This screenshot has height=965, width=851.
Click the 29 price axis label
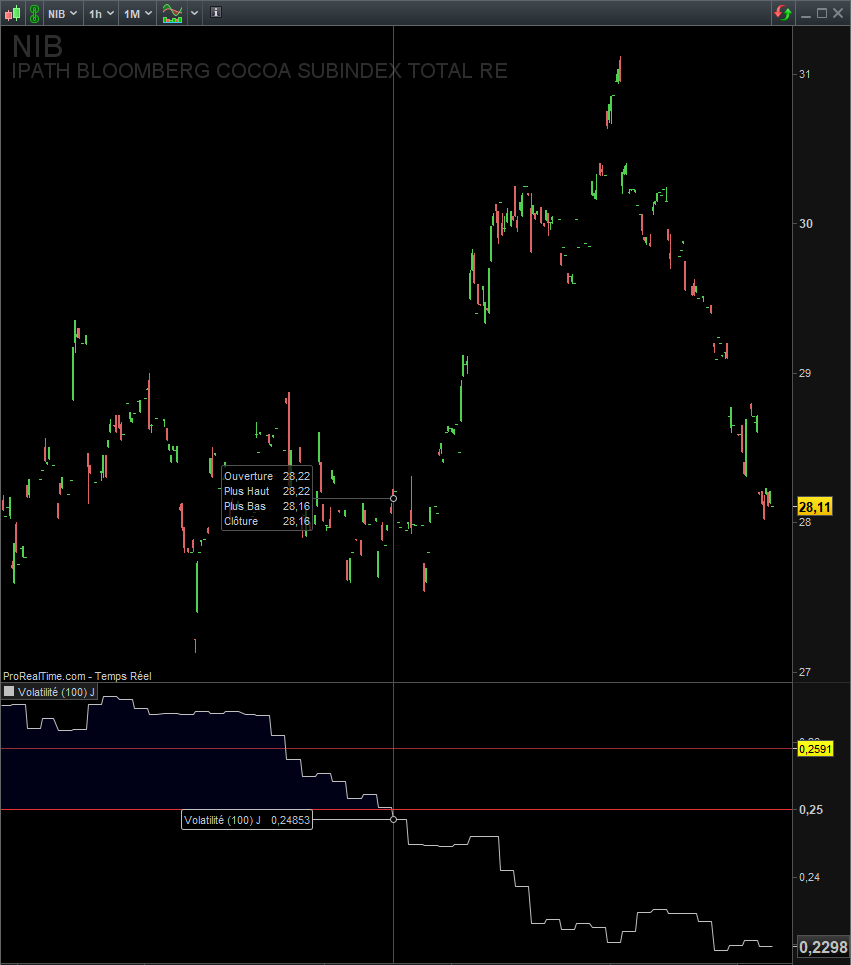(805, 373)
